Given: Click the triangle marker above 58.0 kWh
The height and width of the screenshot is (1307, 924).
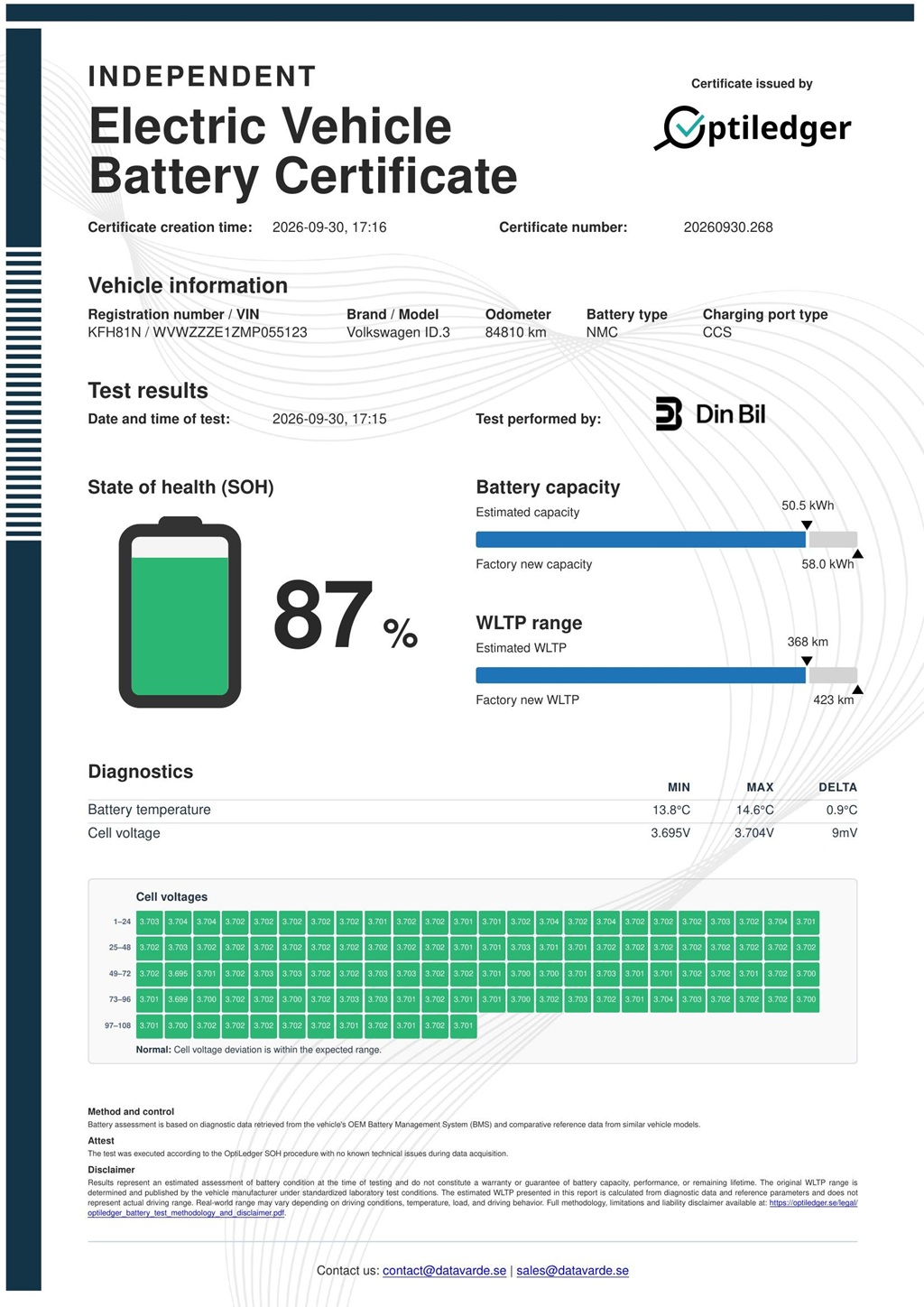Looking at the screenshot, I should tap(857, 554).
